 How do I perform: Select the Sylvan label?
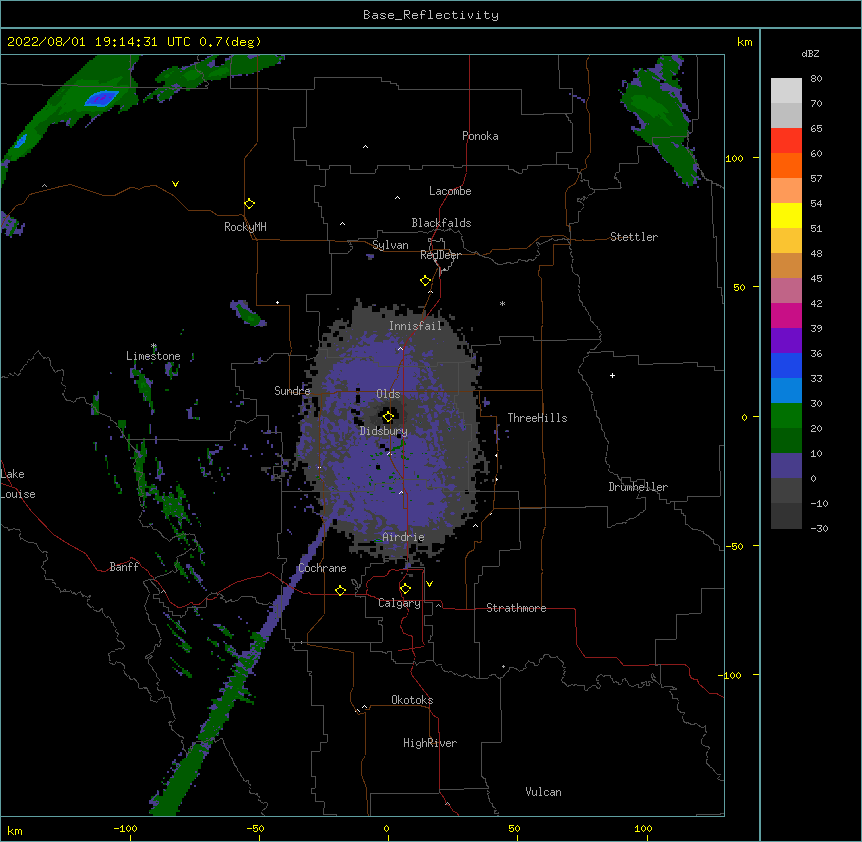(390, 245)
